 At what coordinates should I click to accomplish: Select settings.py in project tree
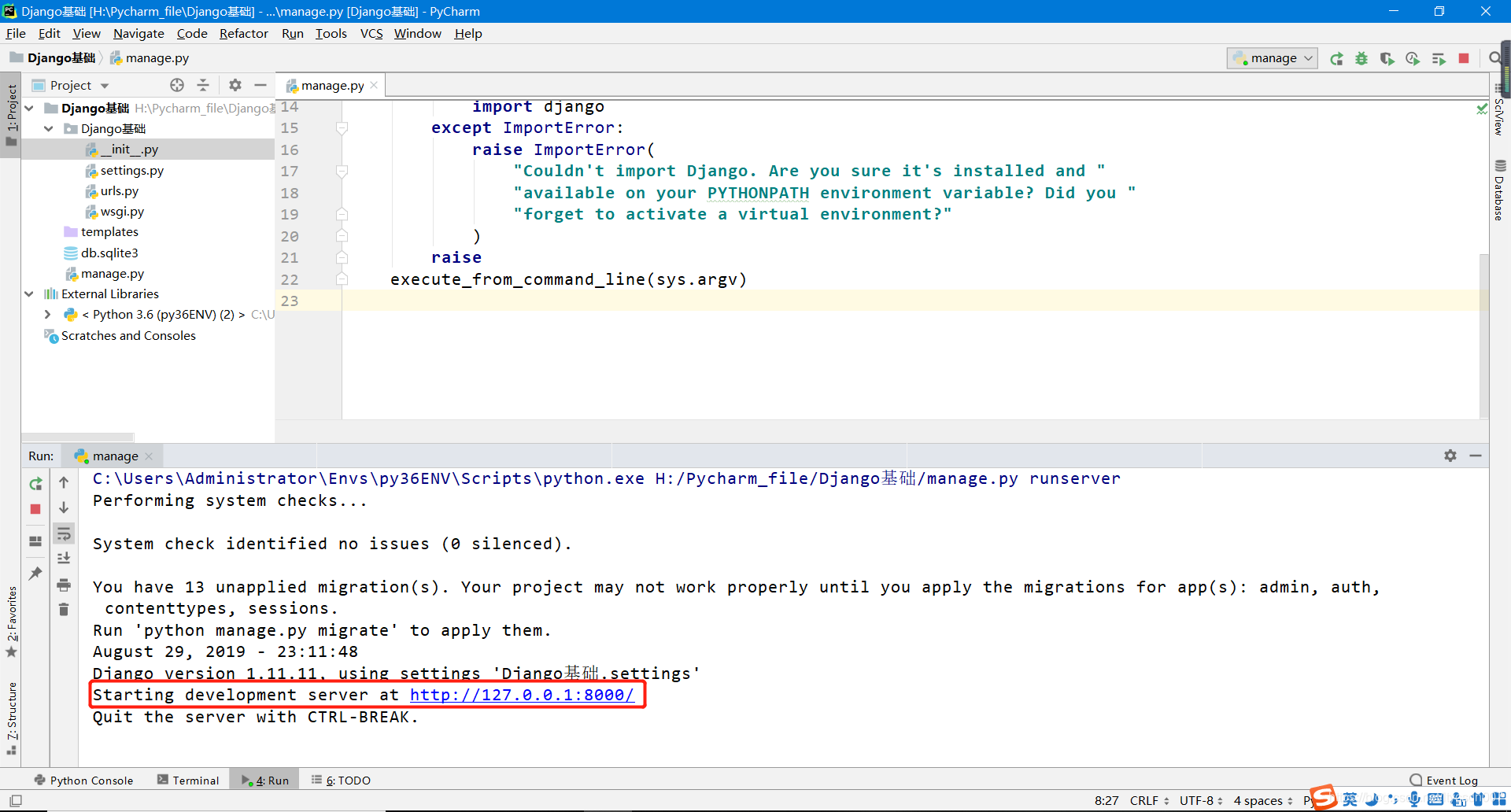click(x=124, y=170)
